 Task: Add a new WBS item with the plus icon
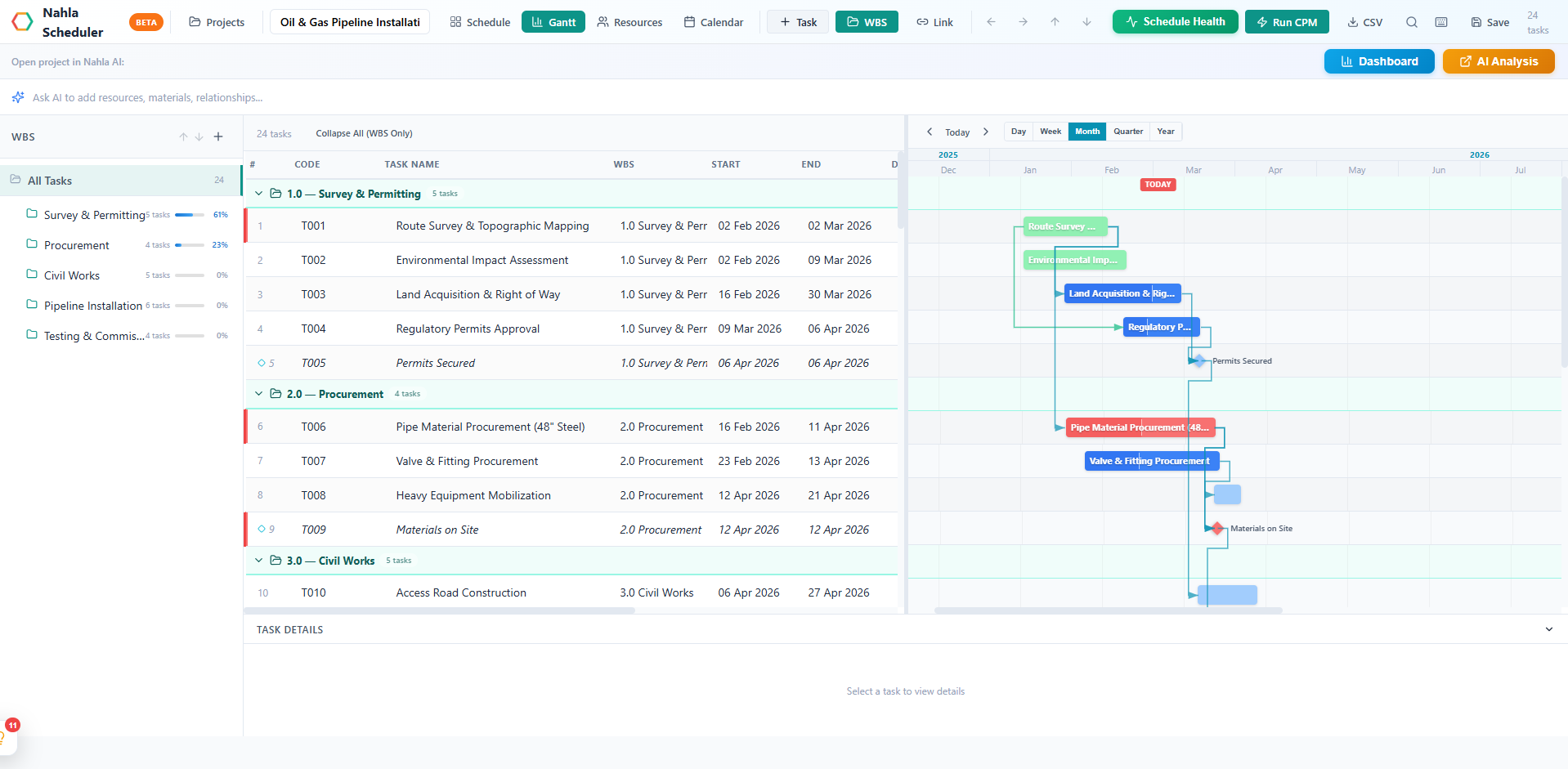217,136
